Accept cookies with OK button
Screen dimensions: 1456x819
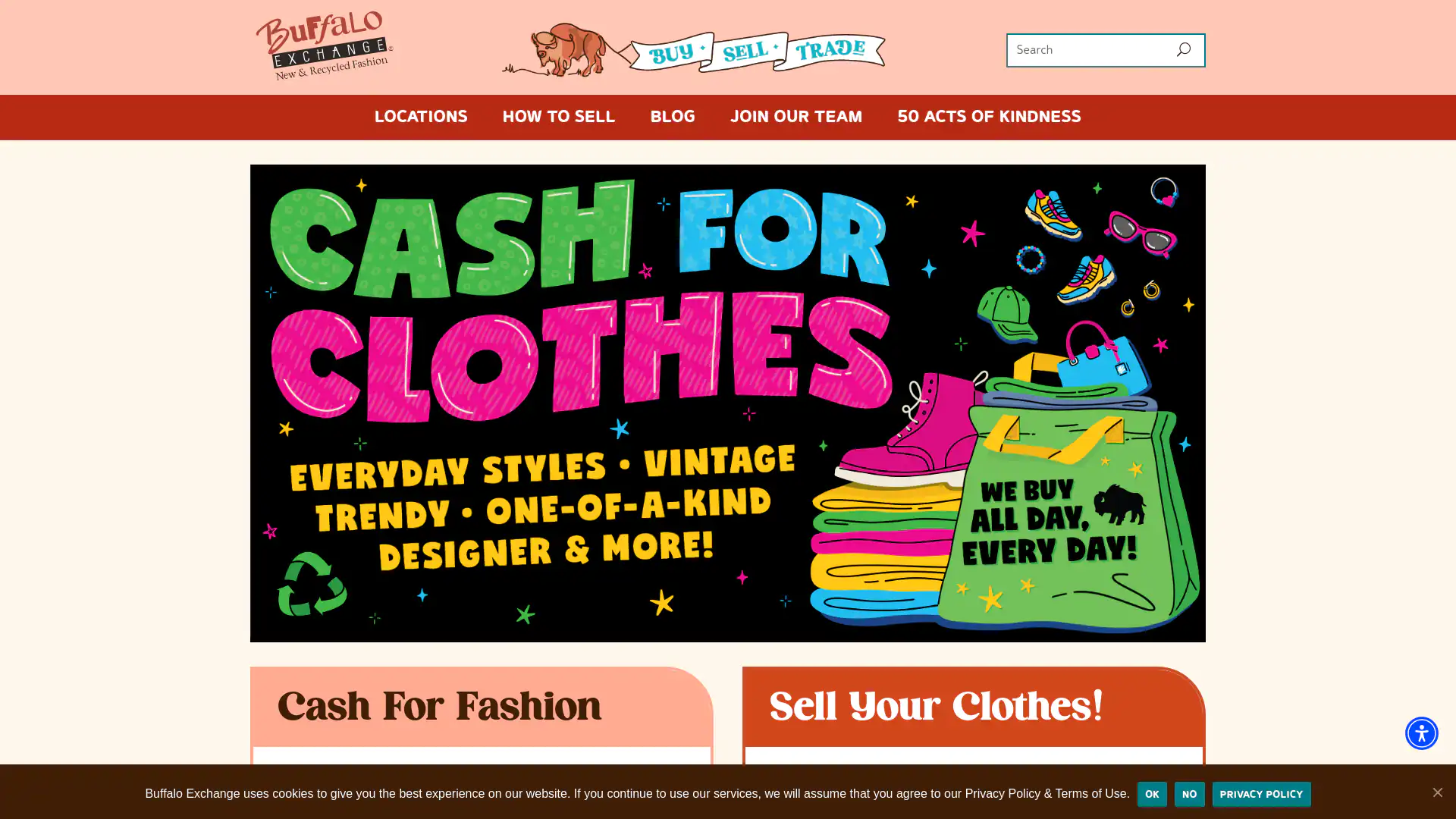click(x=1151, y=794)
